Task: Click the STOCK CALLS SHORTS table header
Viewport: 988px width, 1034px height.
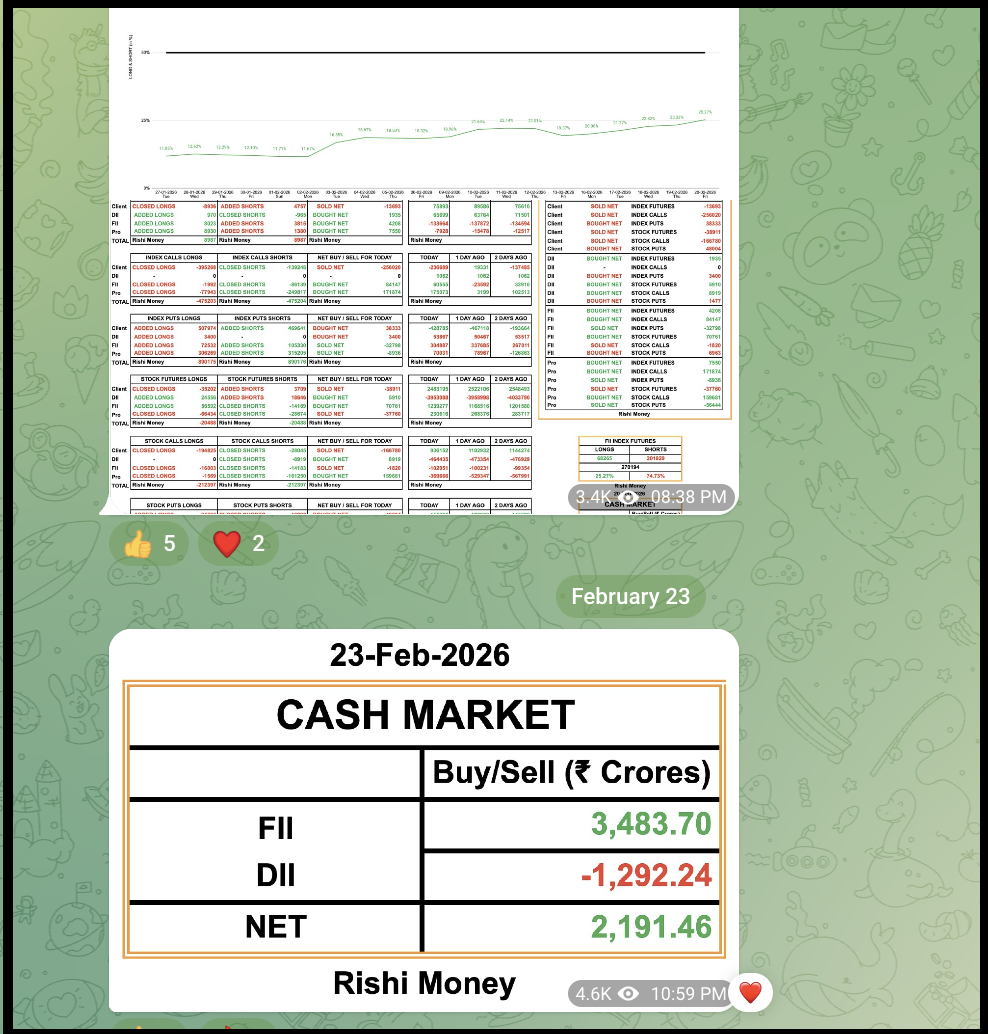Action: 262,441
